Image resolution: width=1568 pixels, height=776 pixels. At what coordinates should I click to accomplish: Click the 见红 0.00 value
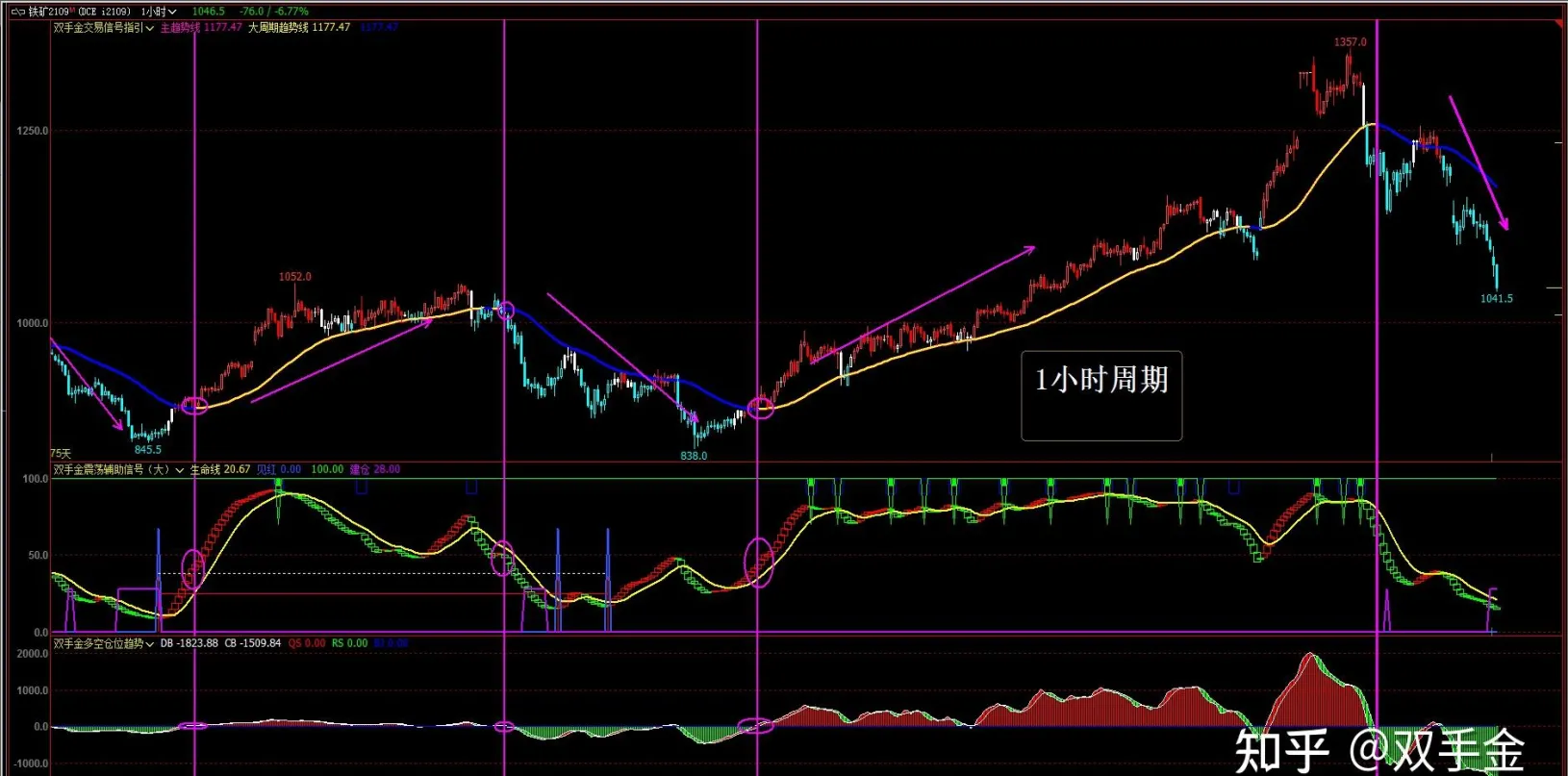tap(279, 469)
